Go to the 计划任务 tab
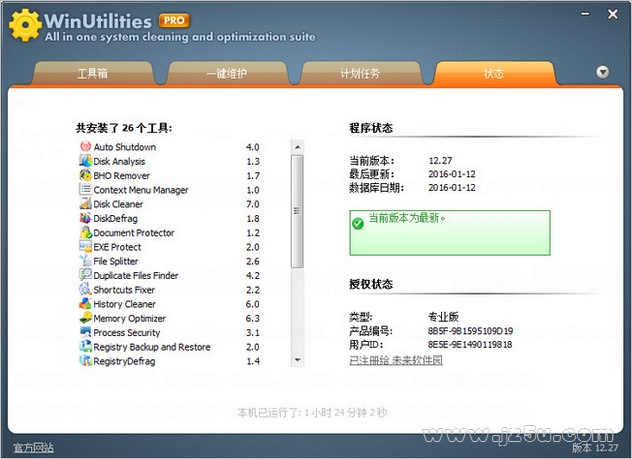The width and height of the screenshot is (632, 459). coord(360,73)
